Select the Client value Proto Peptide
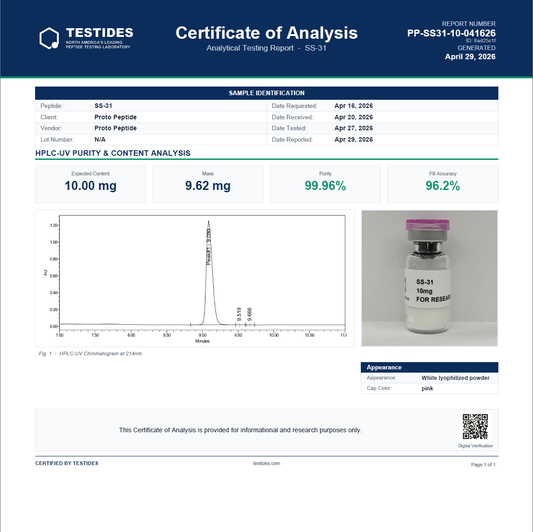 click(x=116, y=117)
